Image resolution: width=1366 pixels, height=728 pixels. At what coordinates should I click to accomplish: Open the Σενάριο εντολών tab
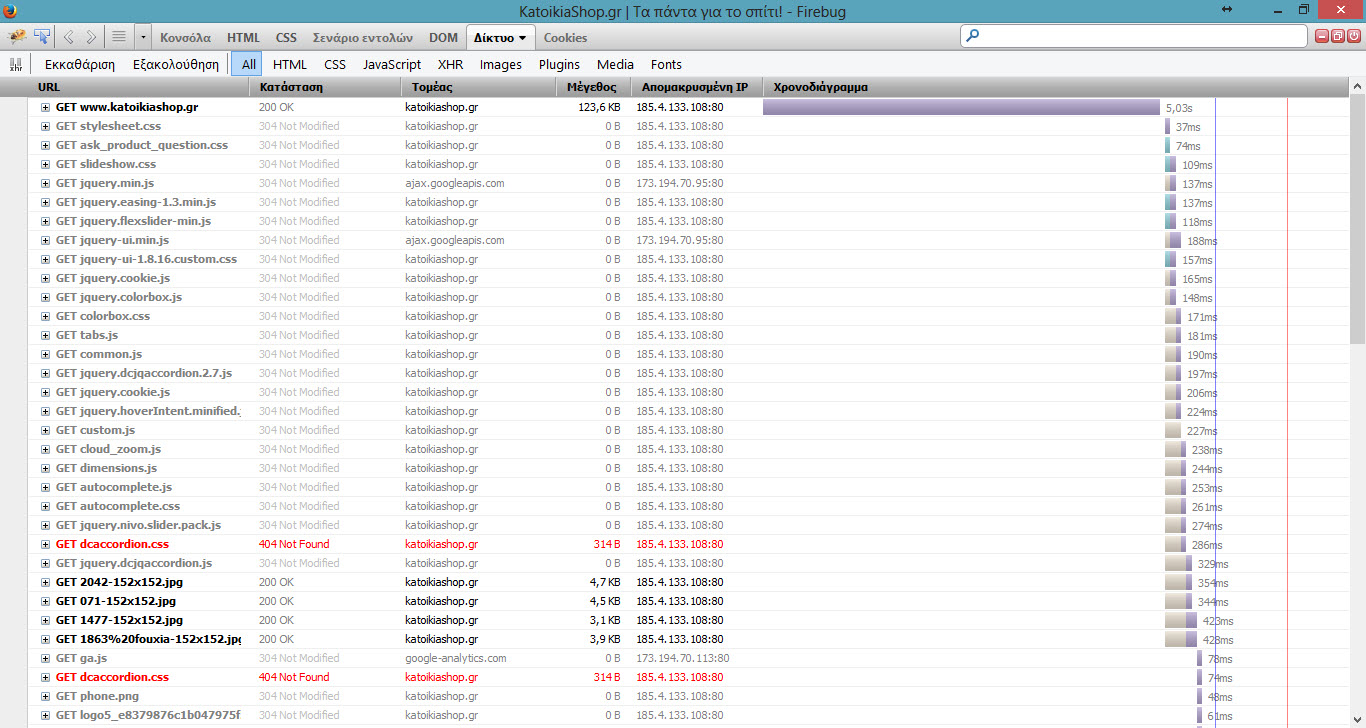tap(364, 38)
